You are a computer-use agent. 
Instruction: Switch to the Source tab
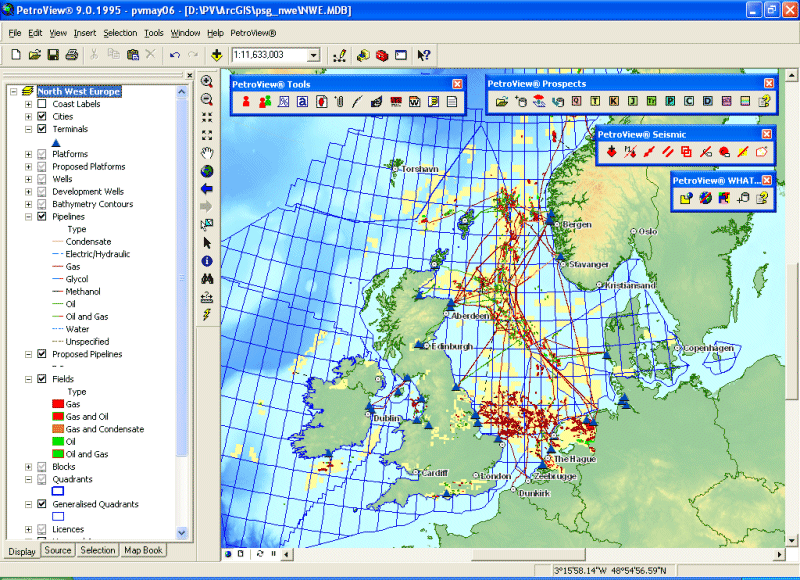point(58,550)
